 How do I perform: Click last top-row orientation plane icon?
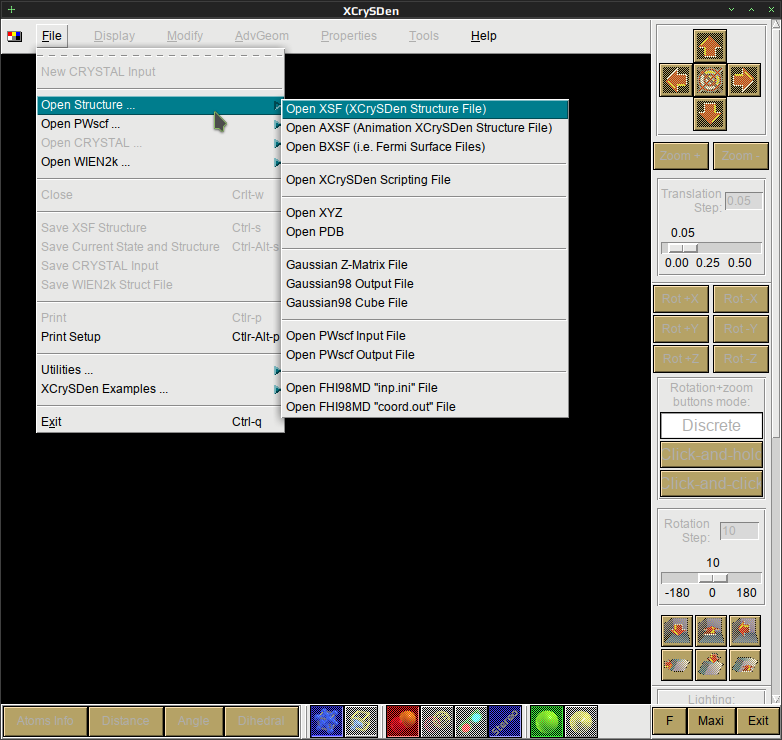(x=745, y=630)
